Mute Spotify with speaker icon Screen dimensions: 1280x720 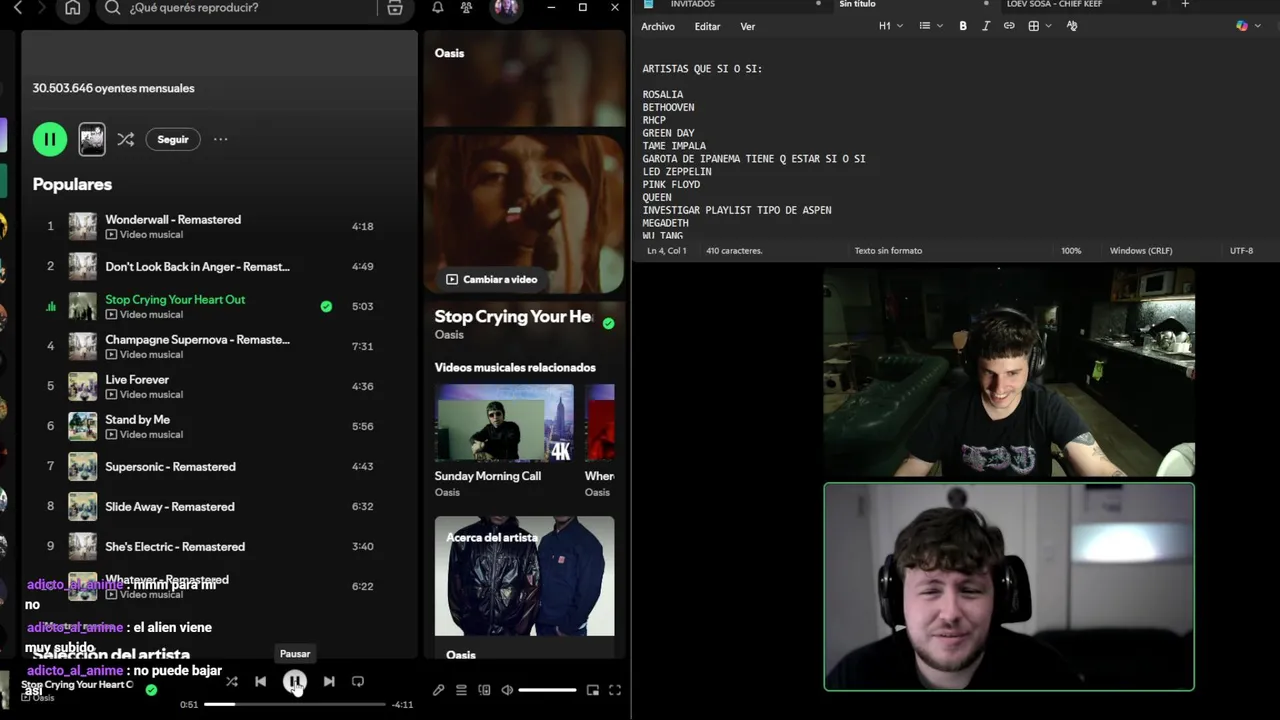(x=507, y=690)
